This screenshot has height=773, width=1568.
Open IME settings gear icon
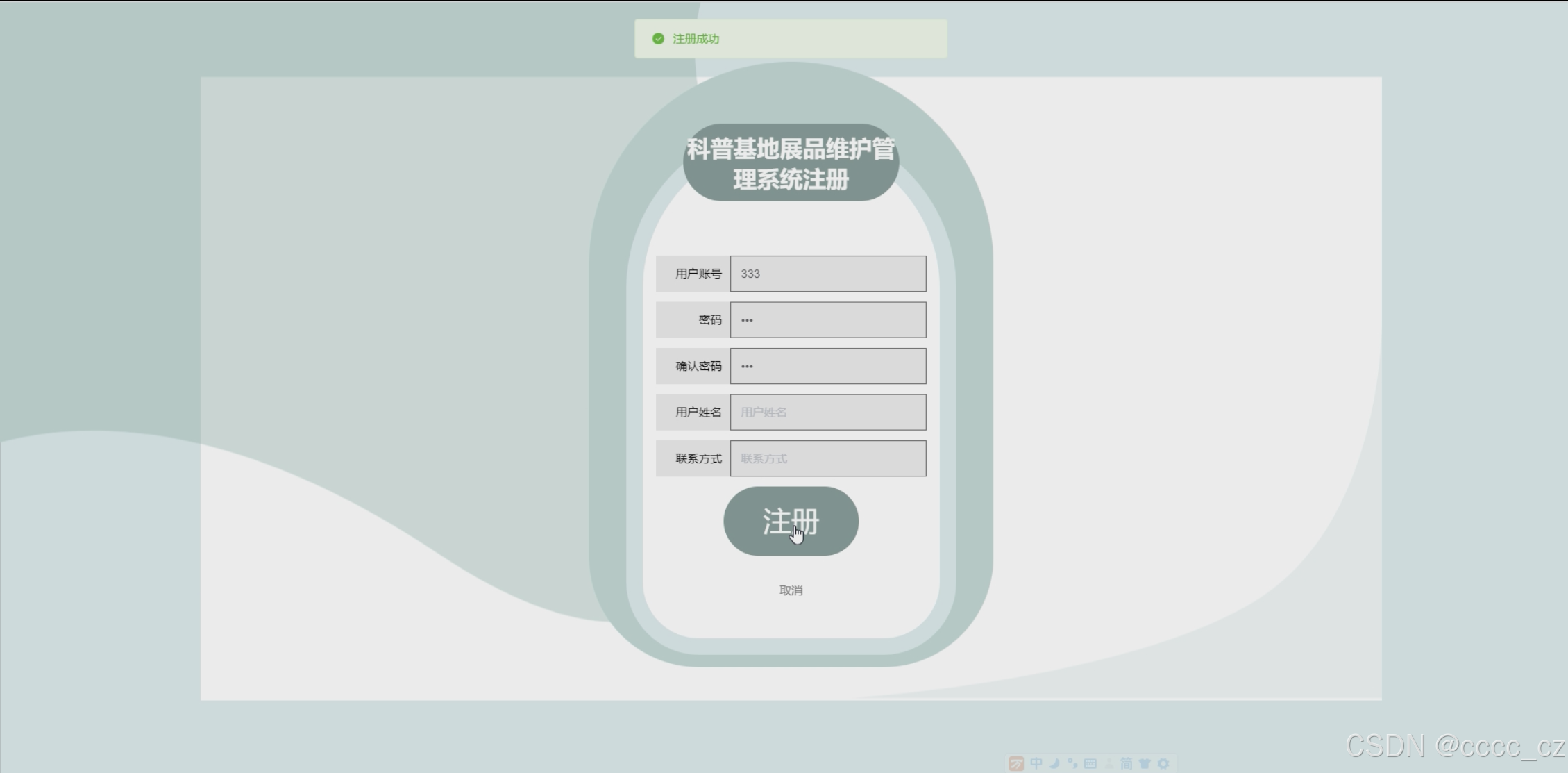click(1163, 763)
